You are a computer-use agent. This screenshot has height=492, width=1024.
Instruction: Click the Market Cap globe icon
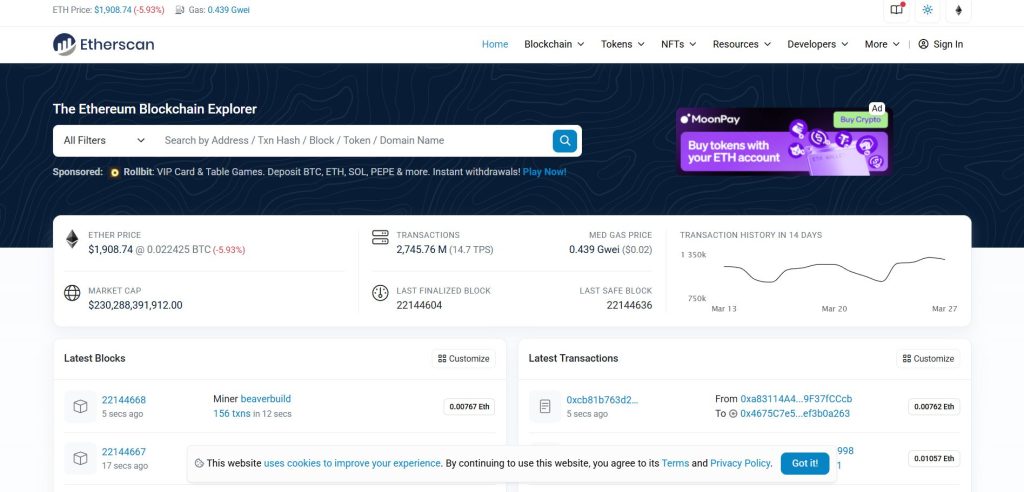pyautogui.click(x=72, y=293)
